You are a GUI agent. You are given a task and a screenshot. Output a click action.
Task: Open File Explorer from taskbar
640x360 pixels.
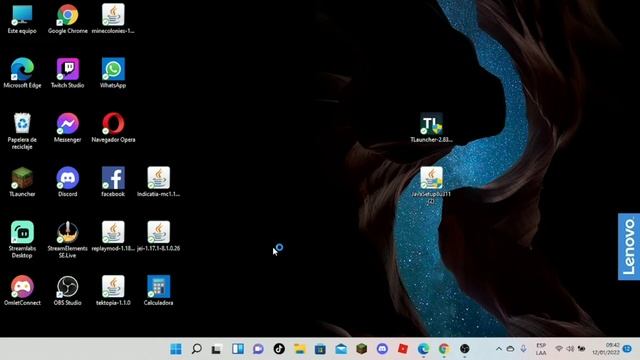300,349
